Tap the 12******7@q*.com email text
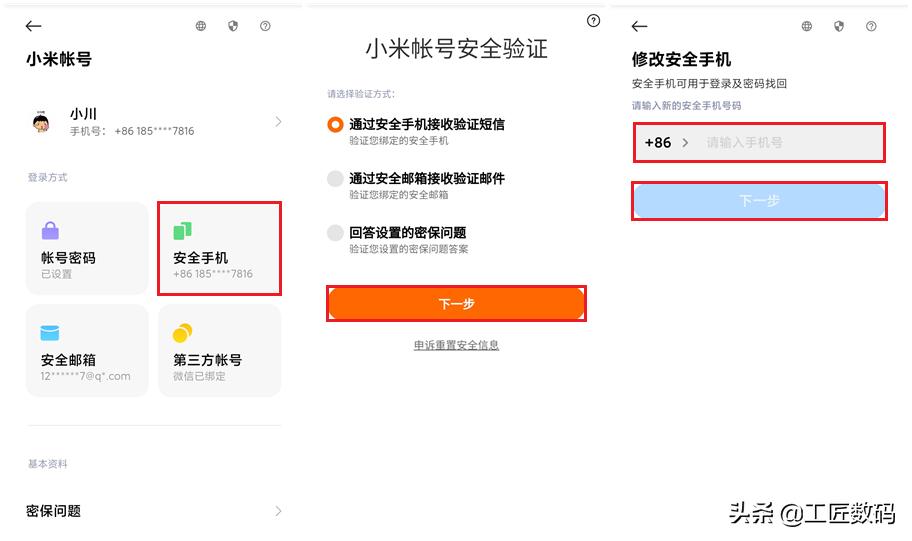 (x=86, y=376)
